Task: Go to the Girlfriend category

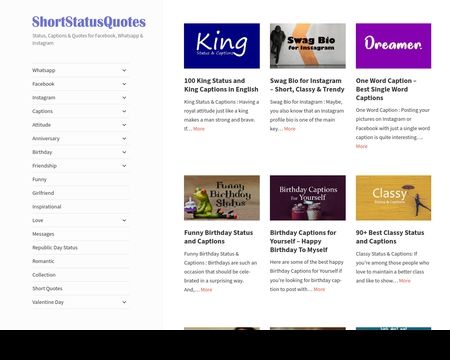Action: click(x=43, y=193)
